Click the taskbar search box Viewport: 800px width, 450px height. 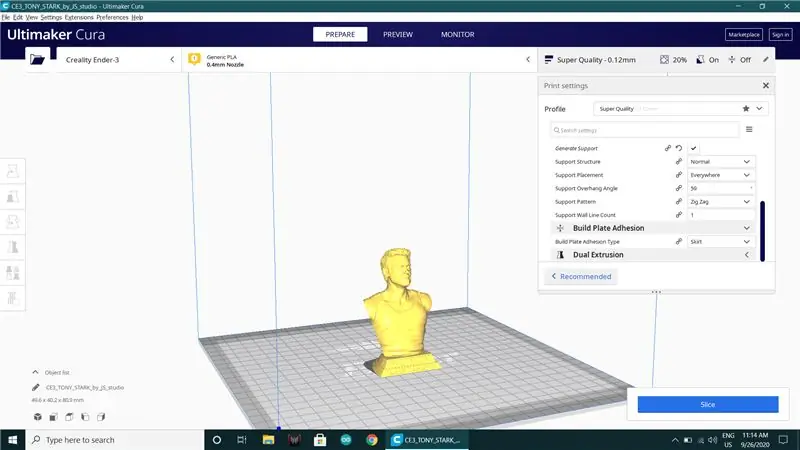point(115,440)
